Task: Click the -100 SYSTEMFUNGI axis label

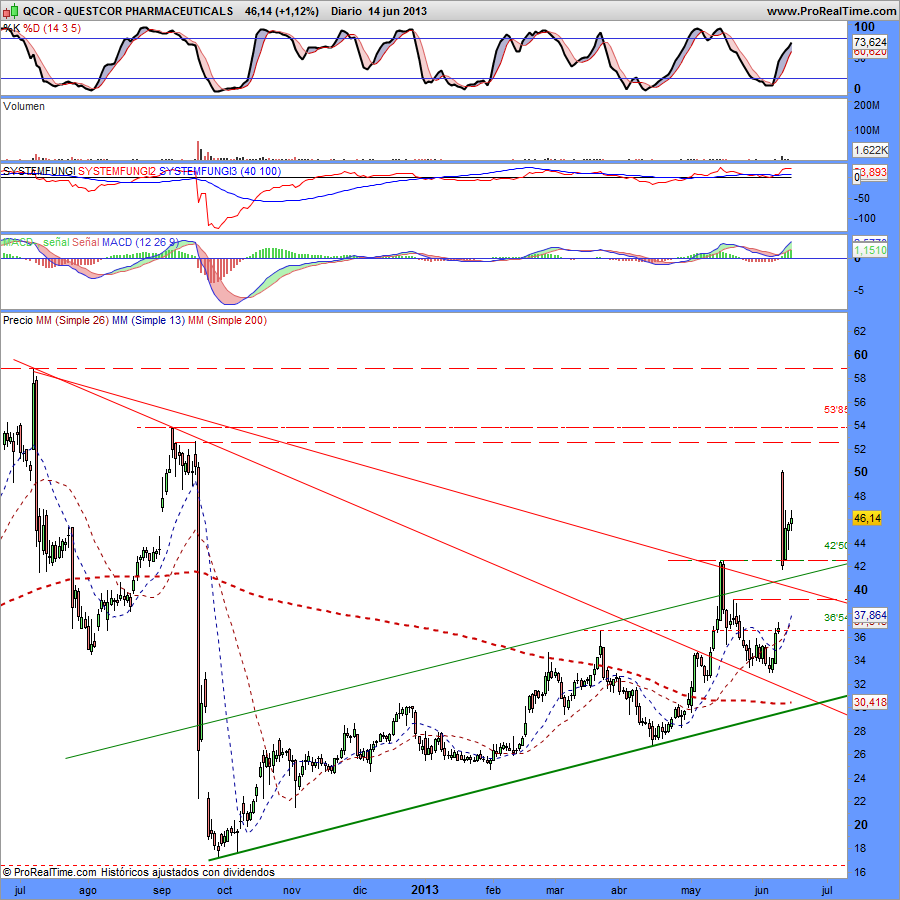Action: (x=865, y=218)
